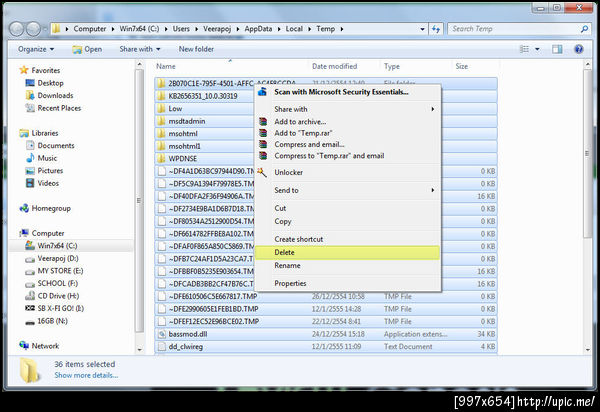
Task: Click the 16GB (N:) drive icon
Action: (30, 323)
